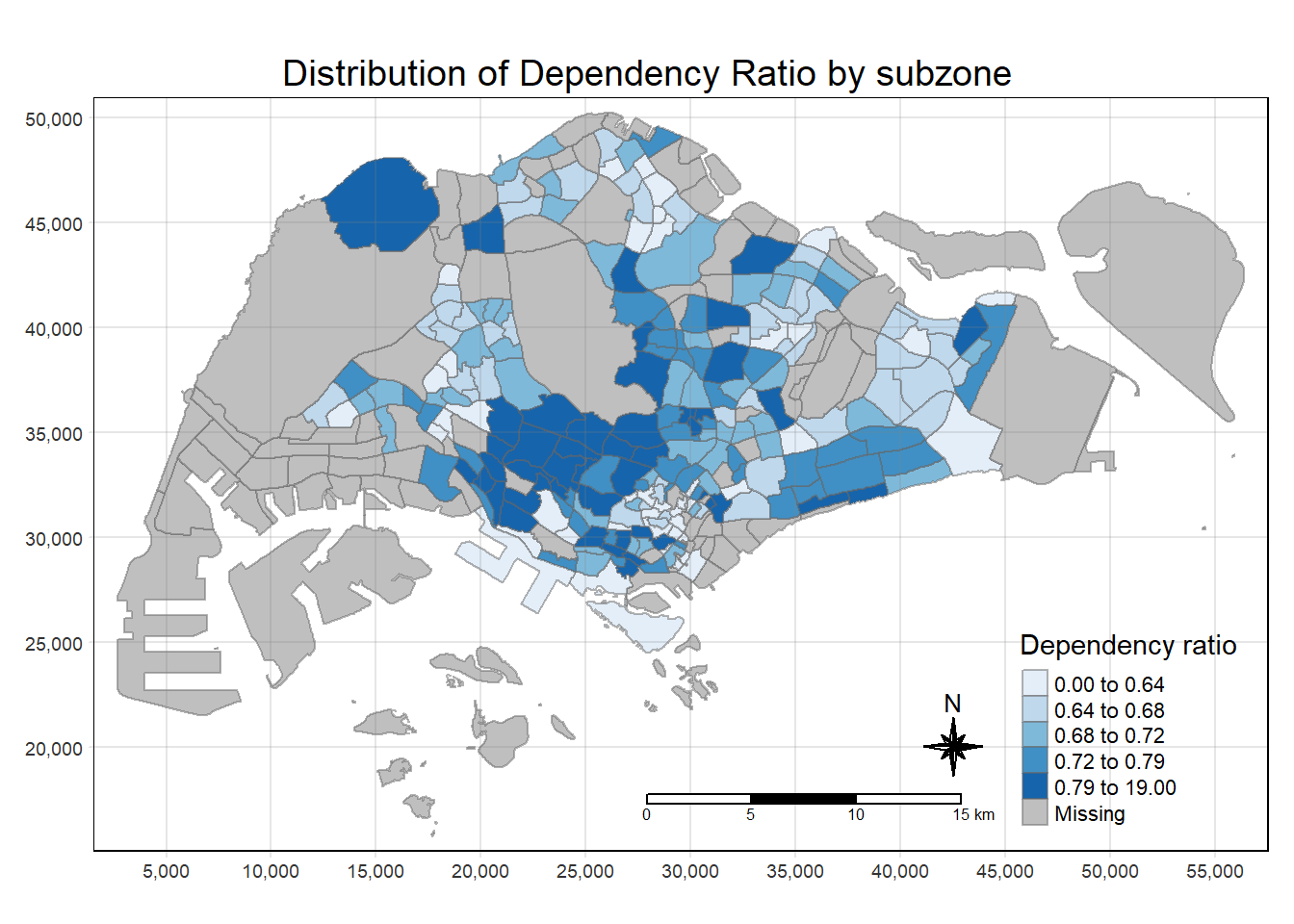Select the 0.64 to 0.68 legend swatch
This screenshot has height=924, width=1294.
tap(1034, 709)
